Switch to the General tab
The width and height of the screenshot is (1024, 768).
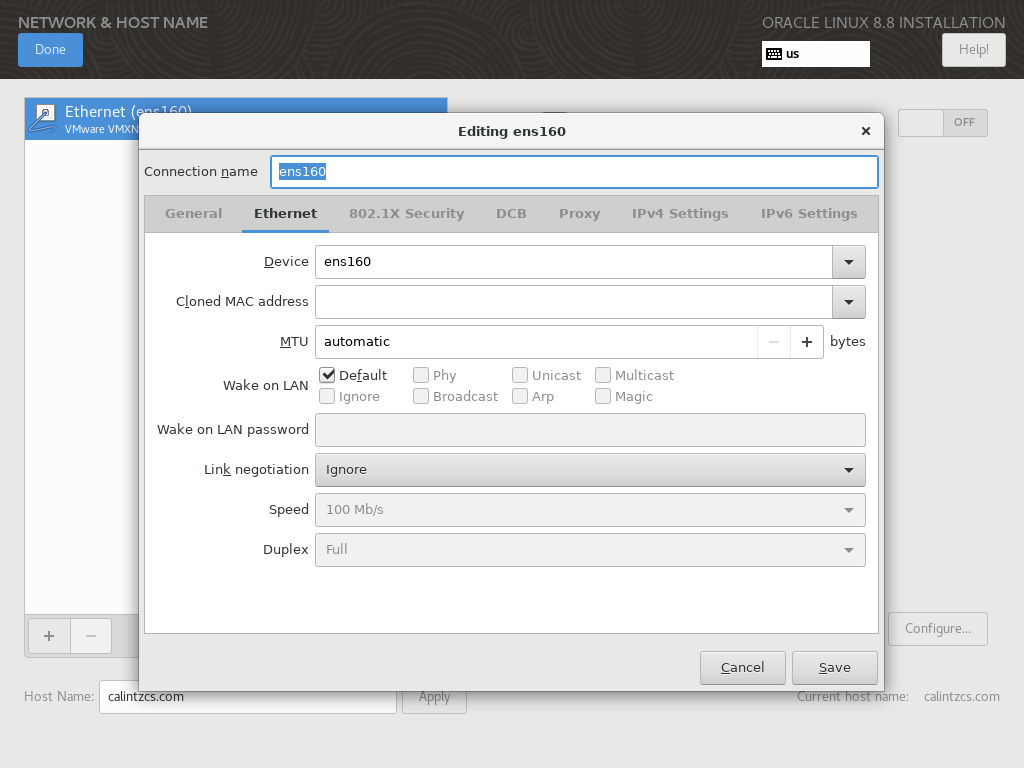pos(193,214)
